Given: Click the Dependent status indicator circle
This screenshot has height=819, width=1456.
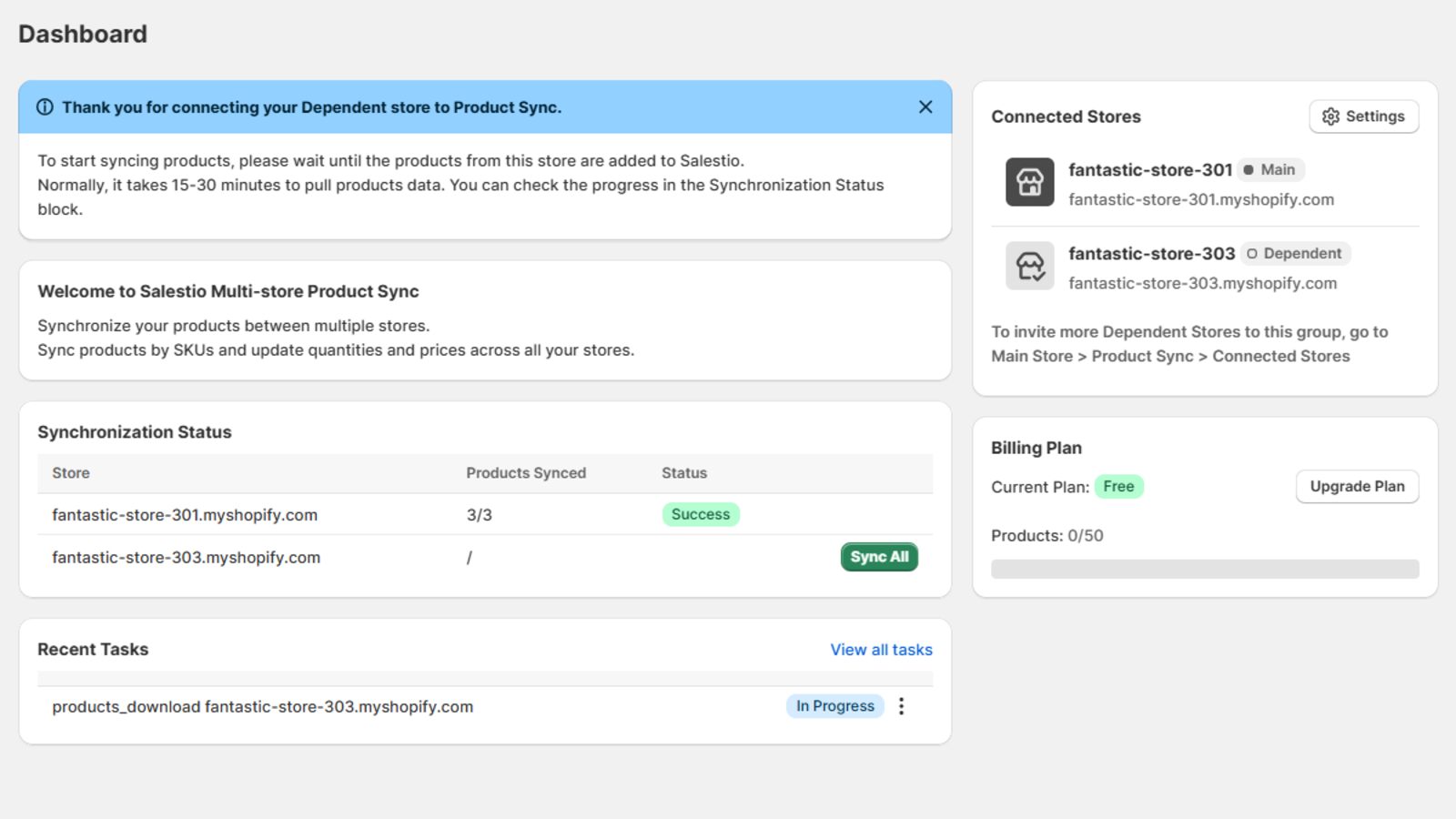Looking at the screenshot, I should click(x=1254, y=253).
